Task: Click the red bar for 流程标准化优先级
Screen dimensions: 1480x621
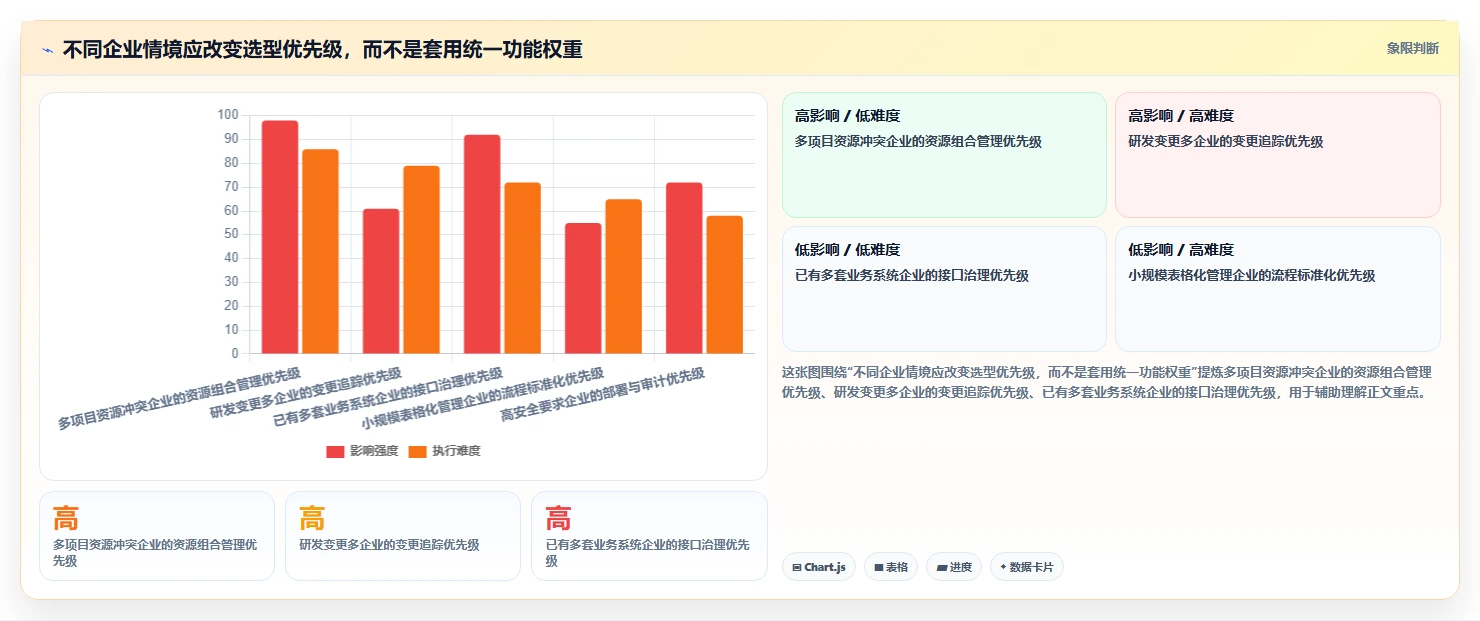Action: pos(583,288)
